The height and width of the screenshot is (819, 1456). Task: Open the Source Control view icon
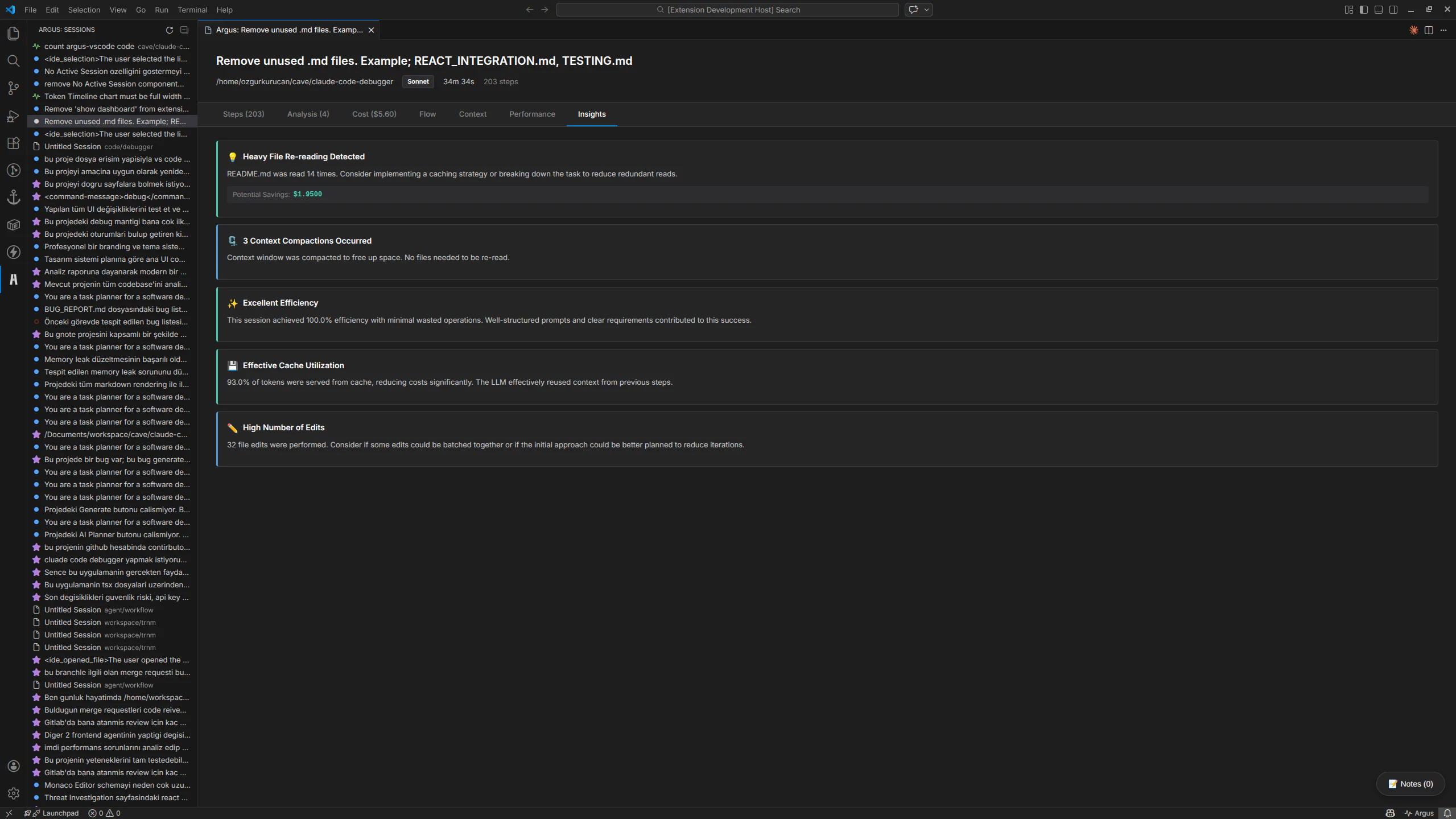(x=14, y=88)
